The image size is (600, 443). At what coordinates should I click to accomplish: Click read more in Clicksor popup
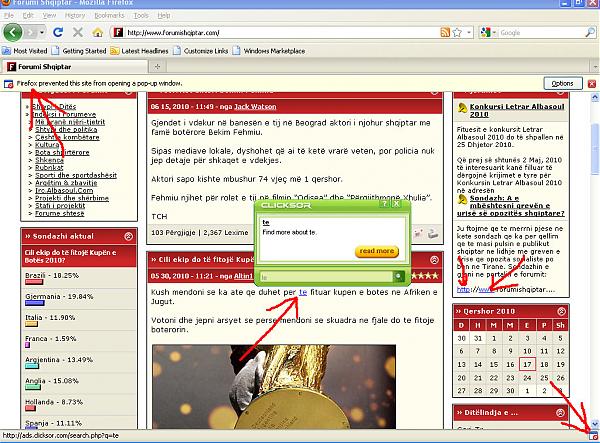click(x=377, y=251)
